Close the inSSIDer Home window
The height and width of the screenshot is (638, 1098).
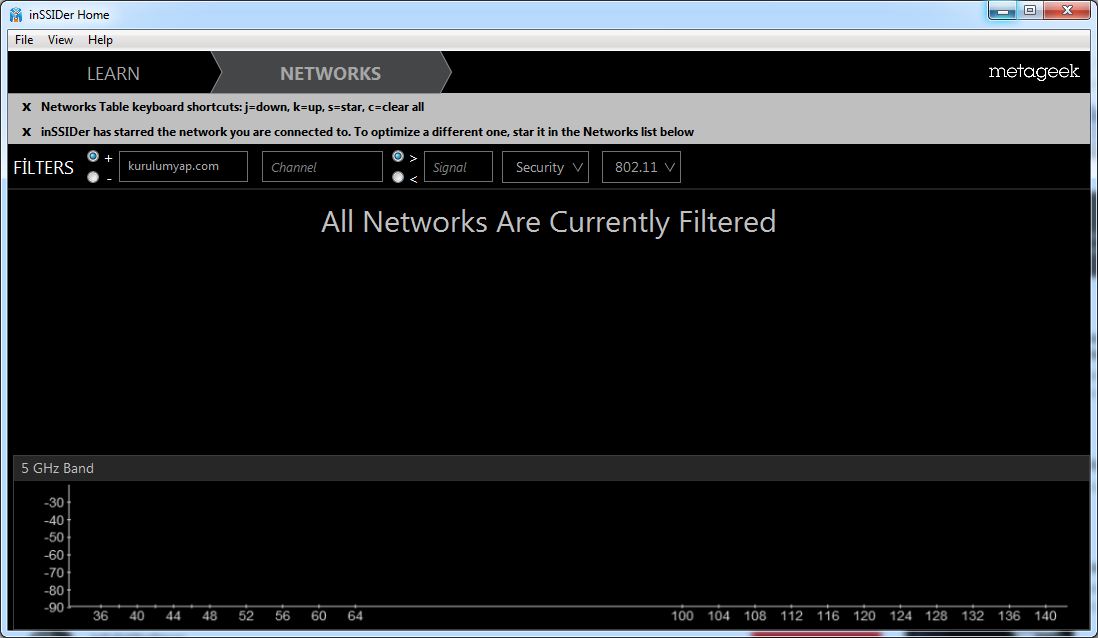pos(1068,11)
